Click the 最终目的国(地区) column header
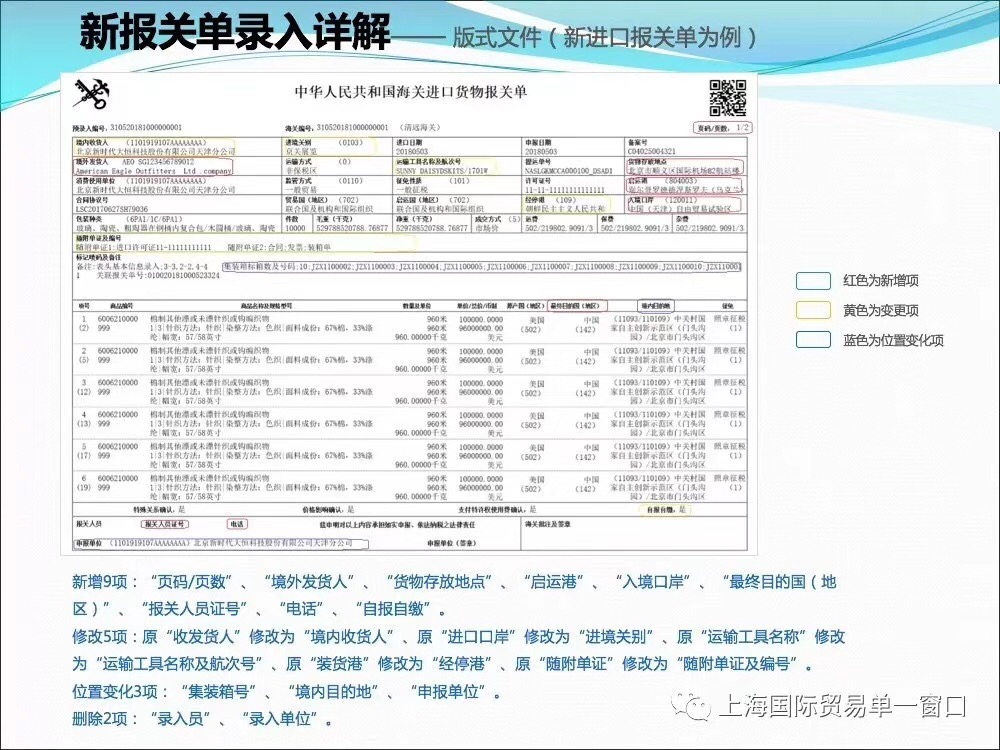The height and width of the screenshot is (750, 1000). pyautogui.click(x=580, y=305)
